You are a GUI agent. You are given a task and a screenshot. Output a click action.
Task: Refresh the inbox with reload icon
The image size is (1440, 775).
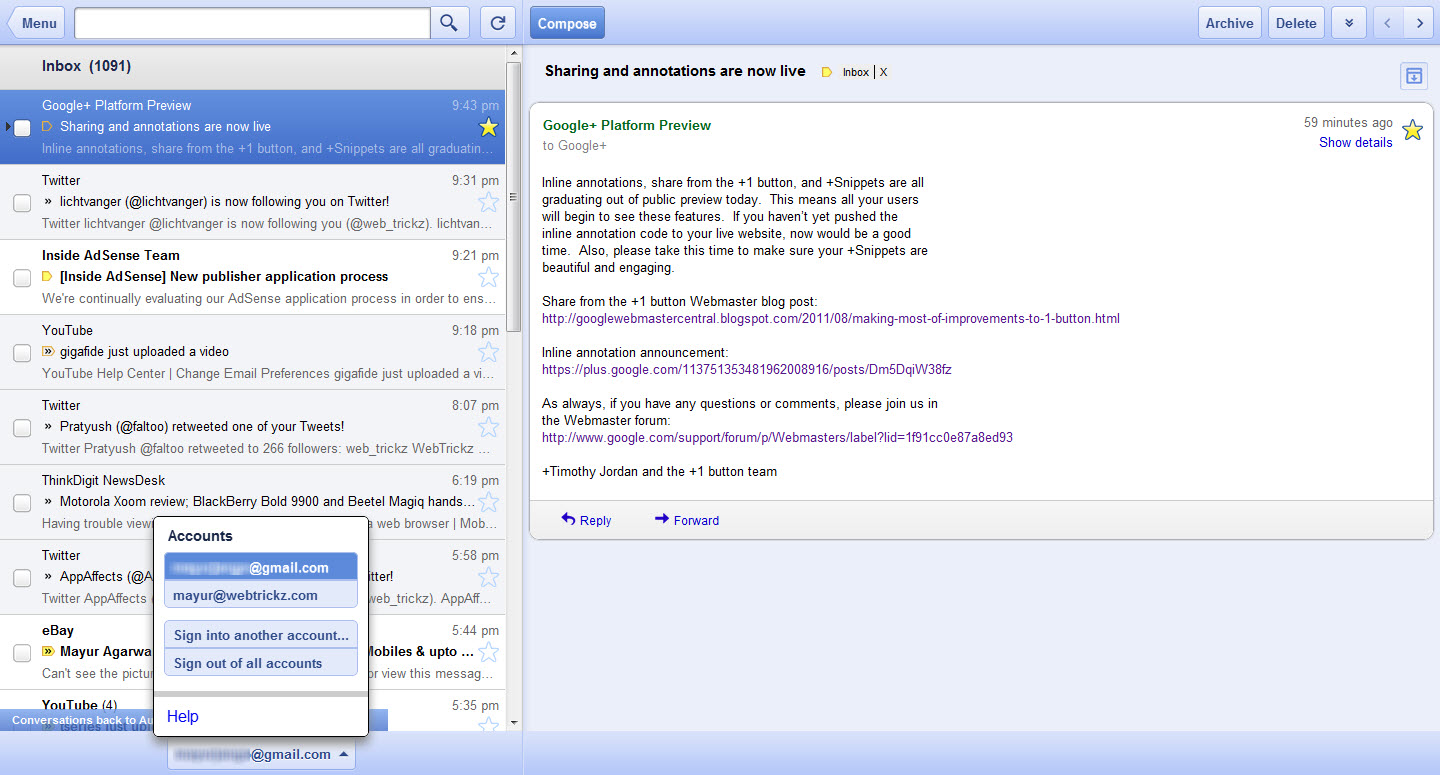(497, 23)
